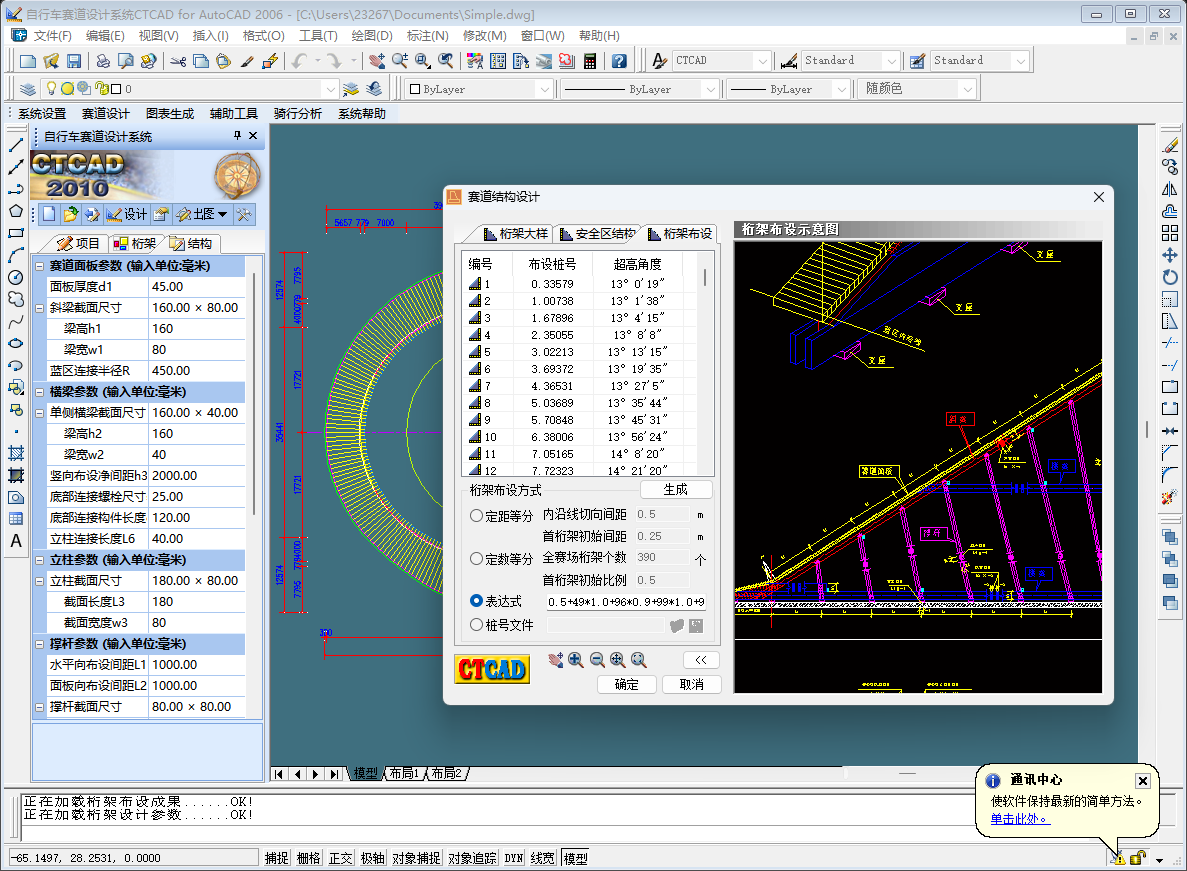Click the communication center tray icon
This screenshot has width=1187, height=871.
point(1118,857)
